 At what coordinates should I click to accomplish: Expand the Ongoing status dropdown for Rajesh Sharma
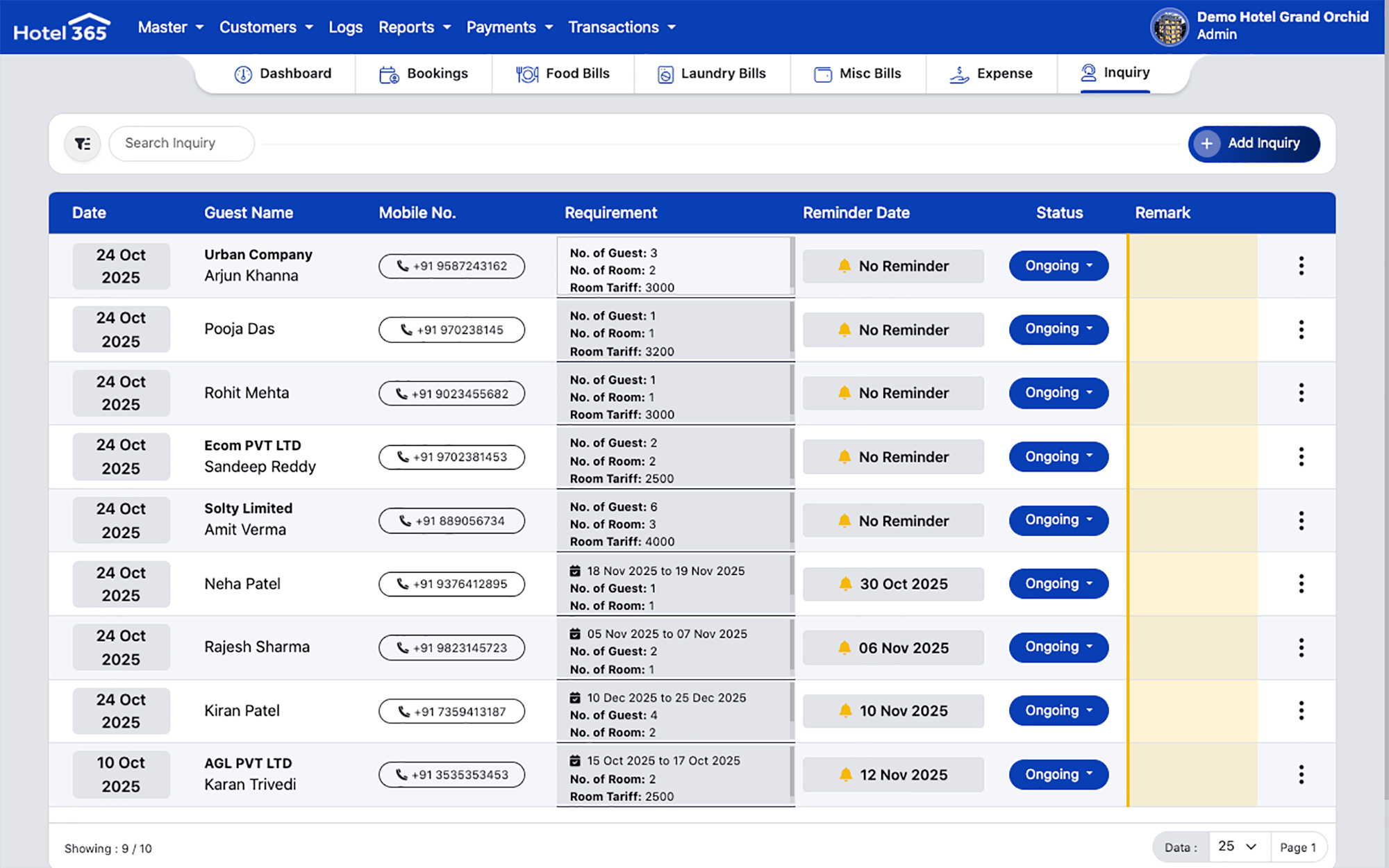pyautogui.click(x=1058, y=647)
